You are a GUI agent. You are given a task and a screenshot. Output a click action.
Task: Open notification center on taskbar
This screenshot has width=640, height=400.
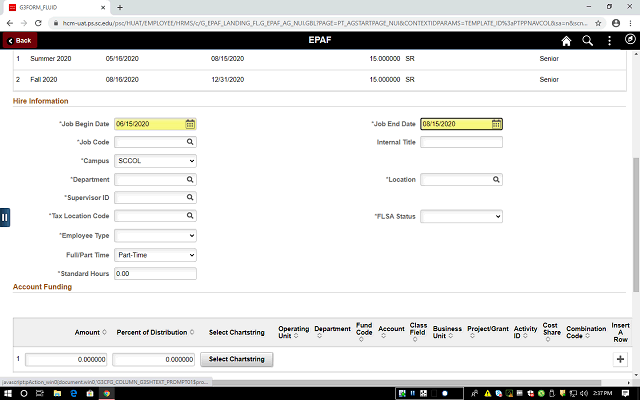[x=625, y=393]
